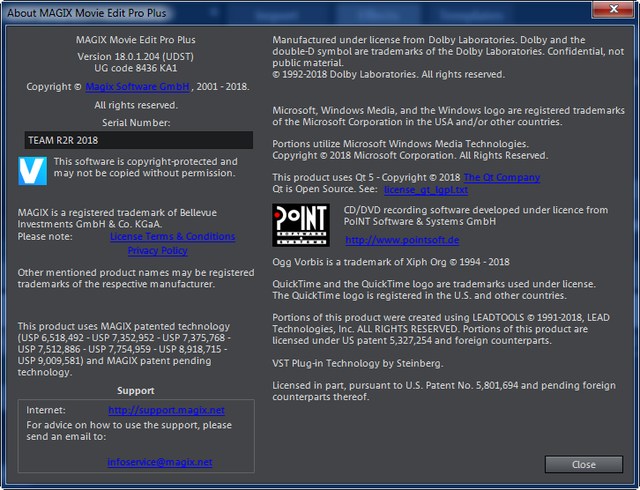Click 'VST Plug-in Technology by Steinberg.' text

point(358,363)
